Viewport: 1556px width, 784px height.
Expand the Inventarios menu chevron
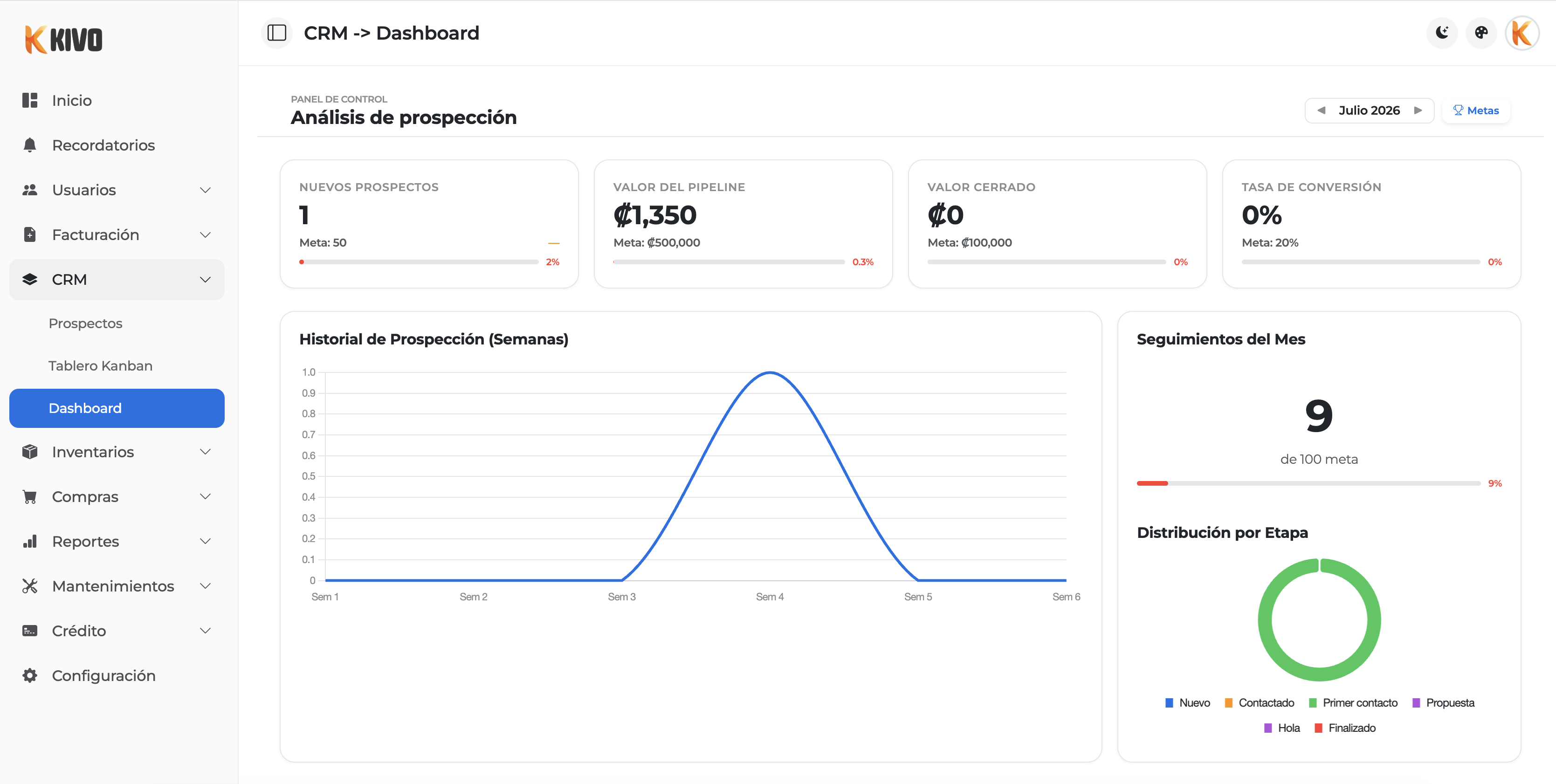point(206,452)
